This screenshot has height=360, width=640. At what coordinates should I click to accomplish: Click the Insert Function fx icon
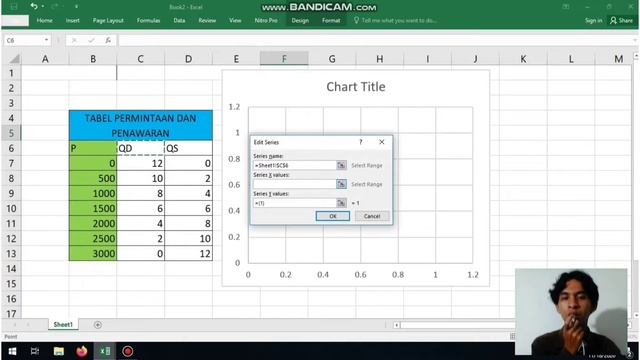(x=108, y=40)
